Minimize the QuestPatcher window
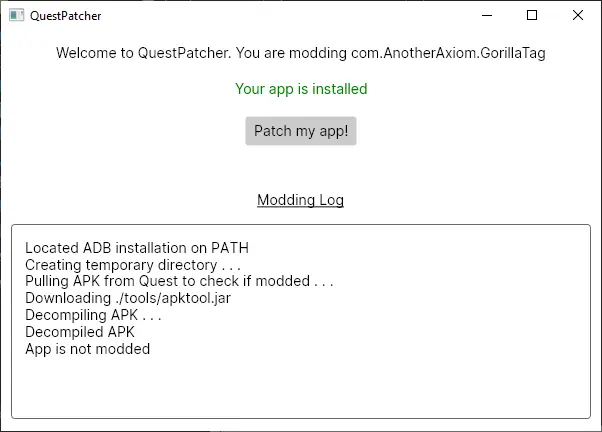The height and width of the screenshot is (432, 602). click(487, 15)
